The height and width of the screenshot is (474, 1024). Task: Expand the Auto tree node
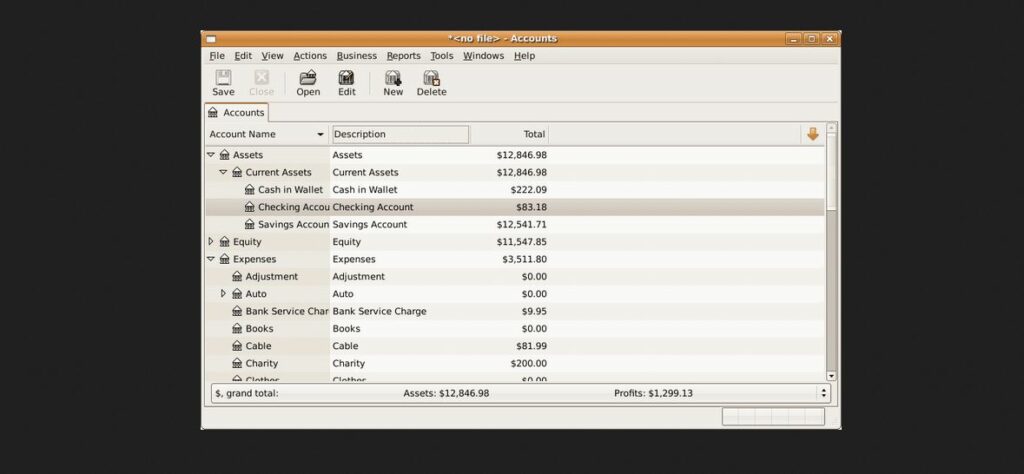click(223, 294)
